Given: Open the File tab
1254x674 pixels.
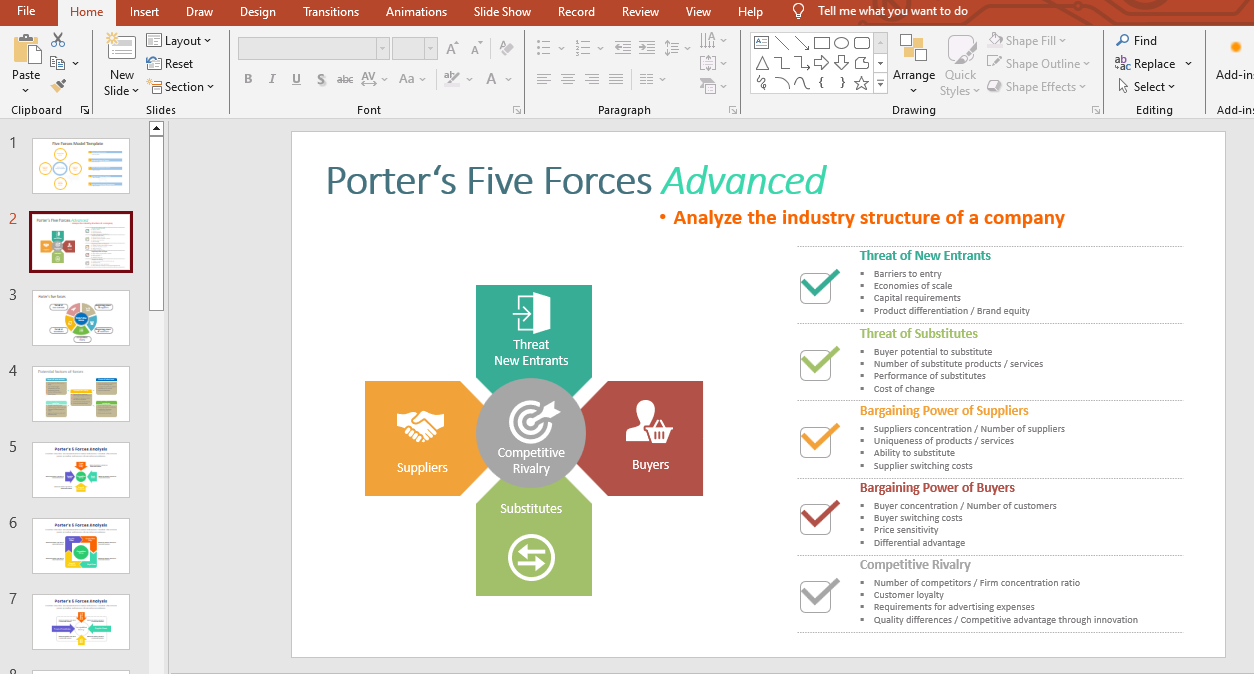Looking at the screenshot, I should pyautogui.click(x=26, y=11).
